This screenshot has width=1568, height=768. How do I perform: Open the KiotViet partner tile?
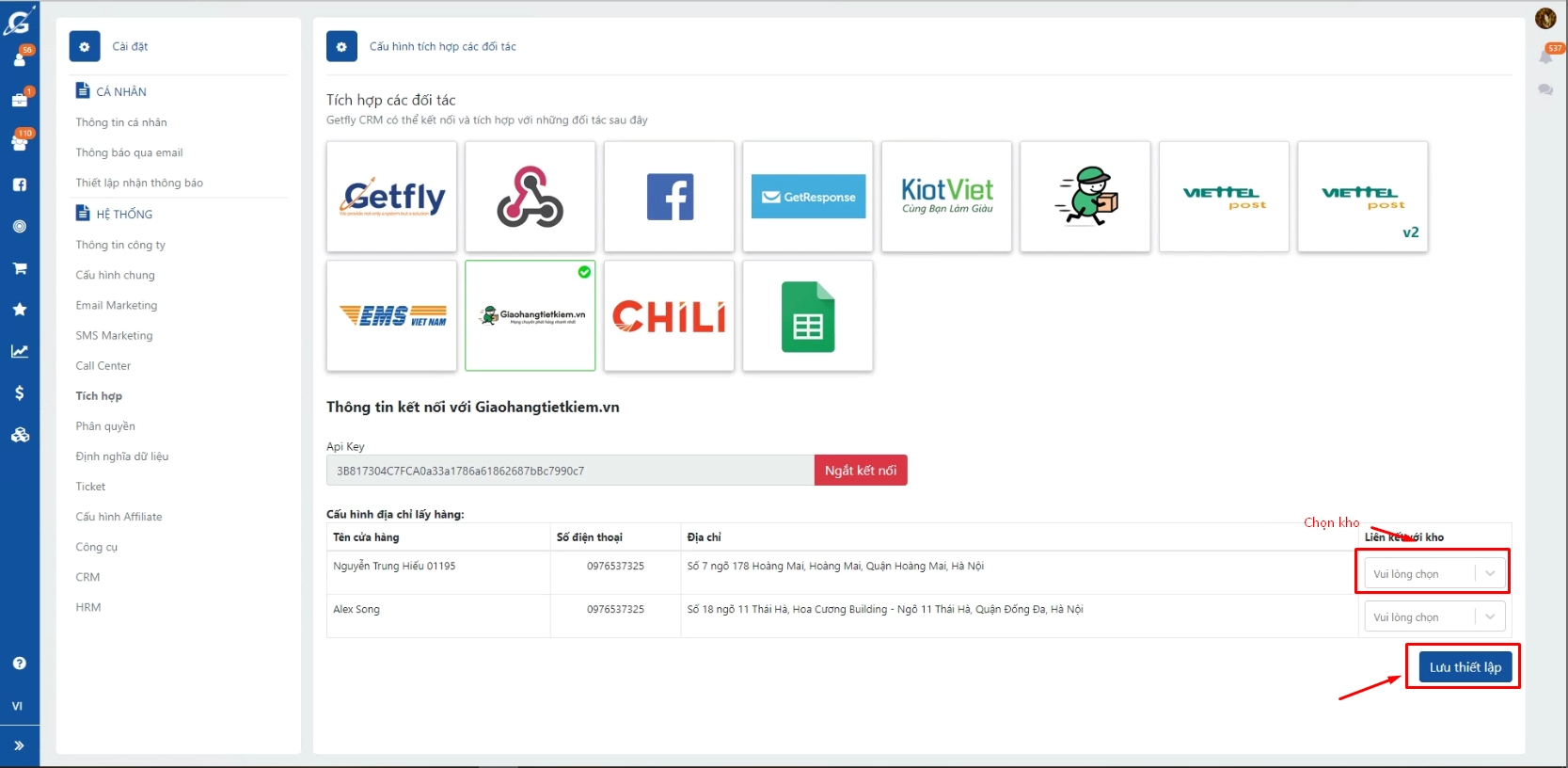coord(946,197)
